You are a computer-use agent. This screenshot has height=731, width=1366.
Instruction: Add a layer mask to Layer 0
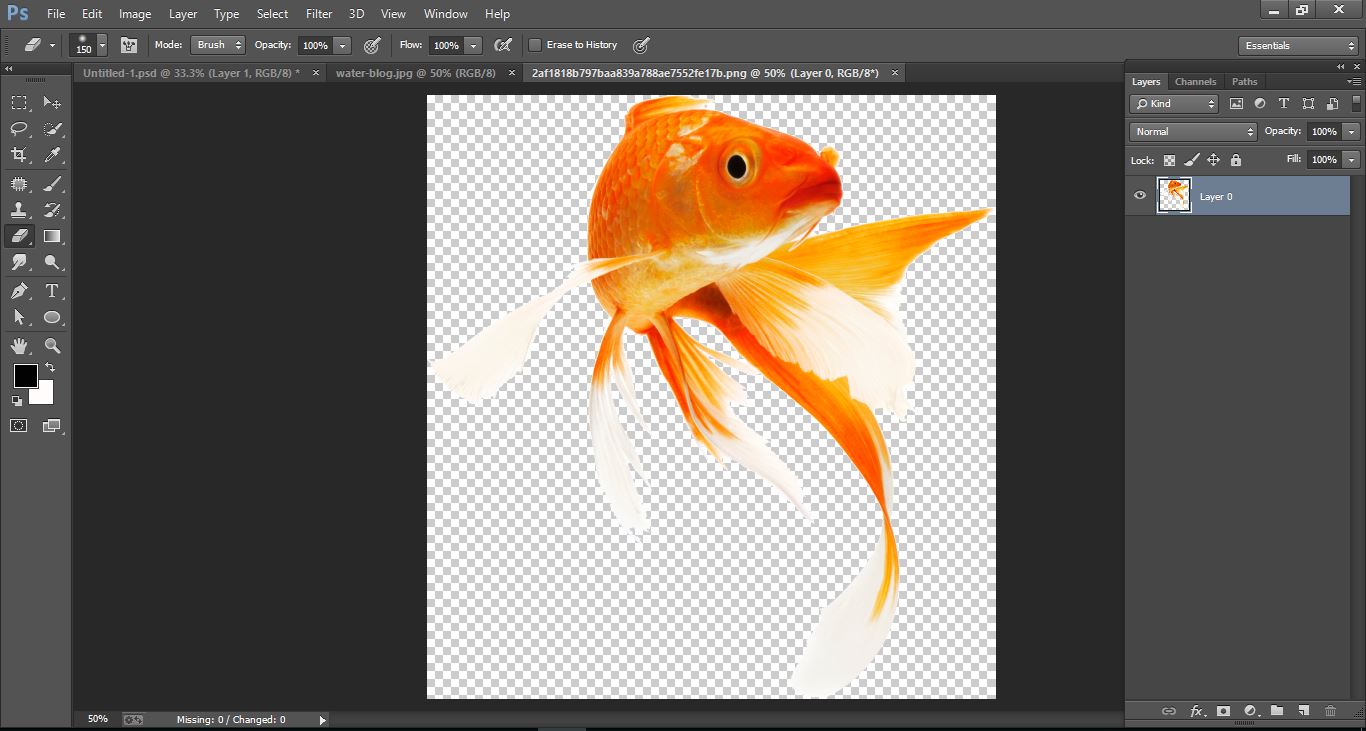point(1223,711)
